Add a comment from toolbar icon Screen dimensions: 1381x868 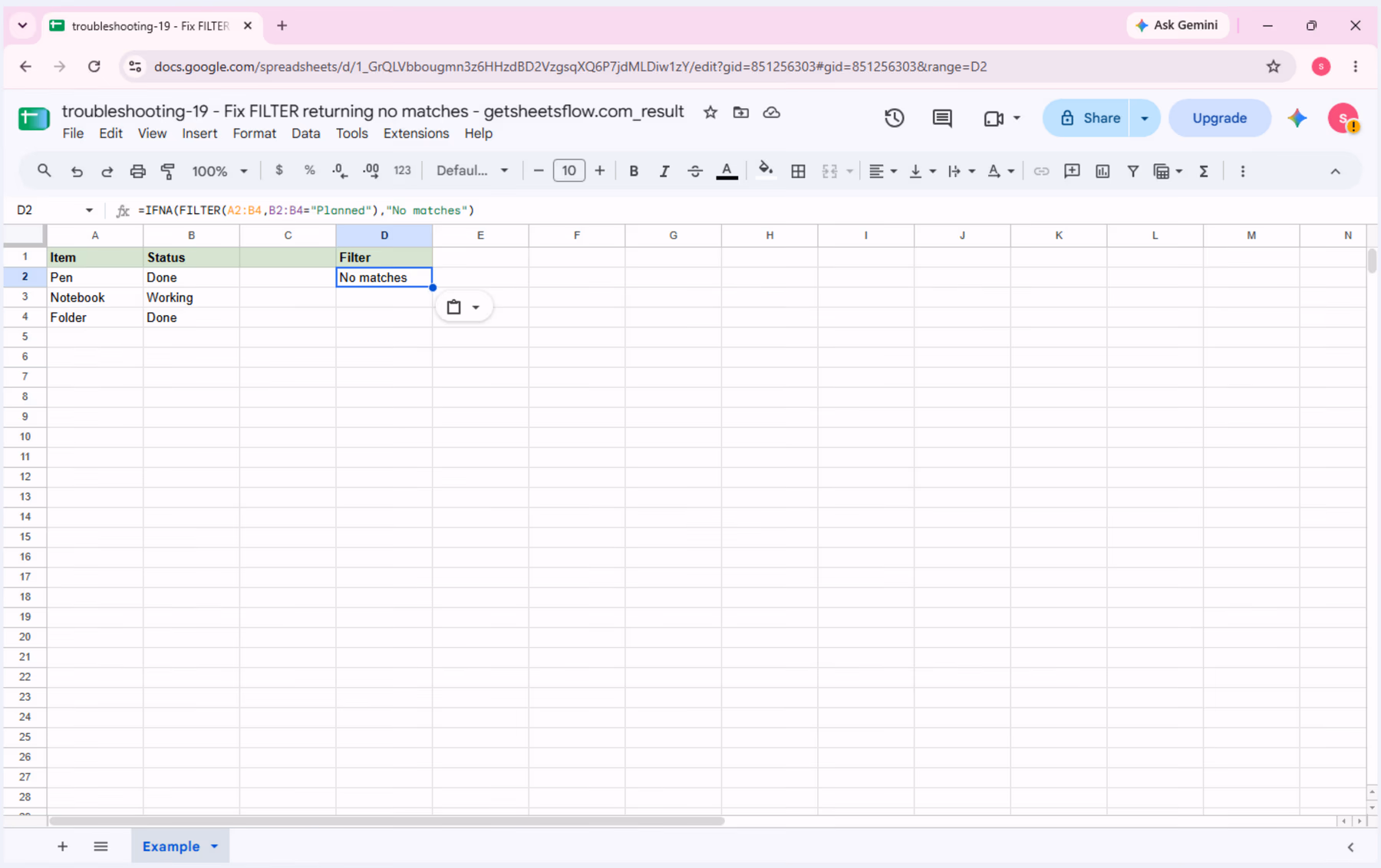tap(1072, 171)
